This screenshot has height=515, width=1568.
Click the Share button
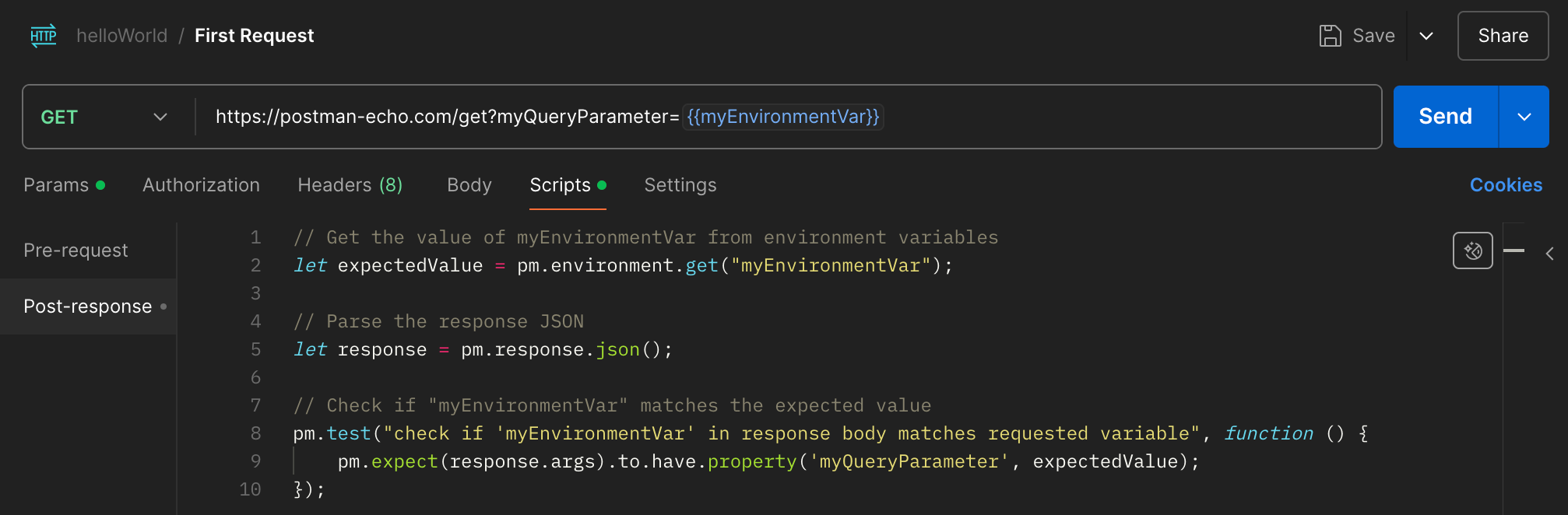pos(1503,36)
